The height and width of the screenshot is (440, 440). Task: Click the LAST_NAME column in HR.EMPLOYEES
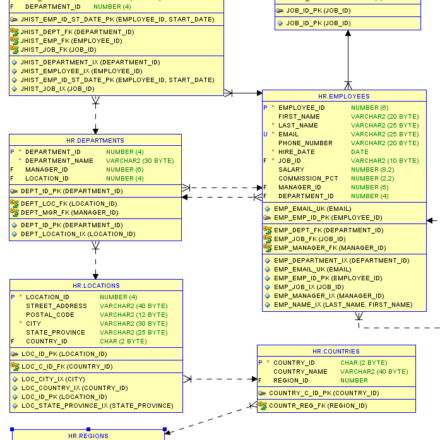[x=298, y=126]
